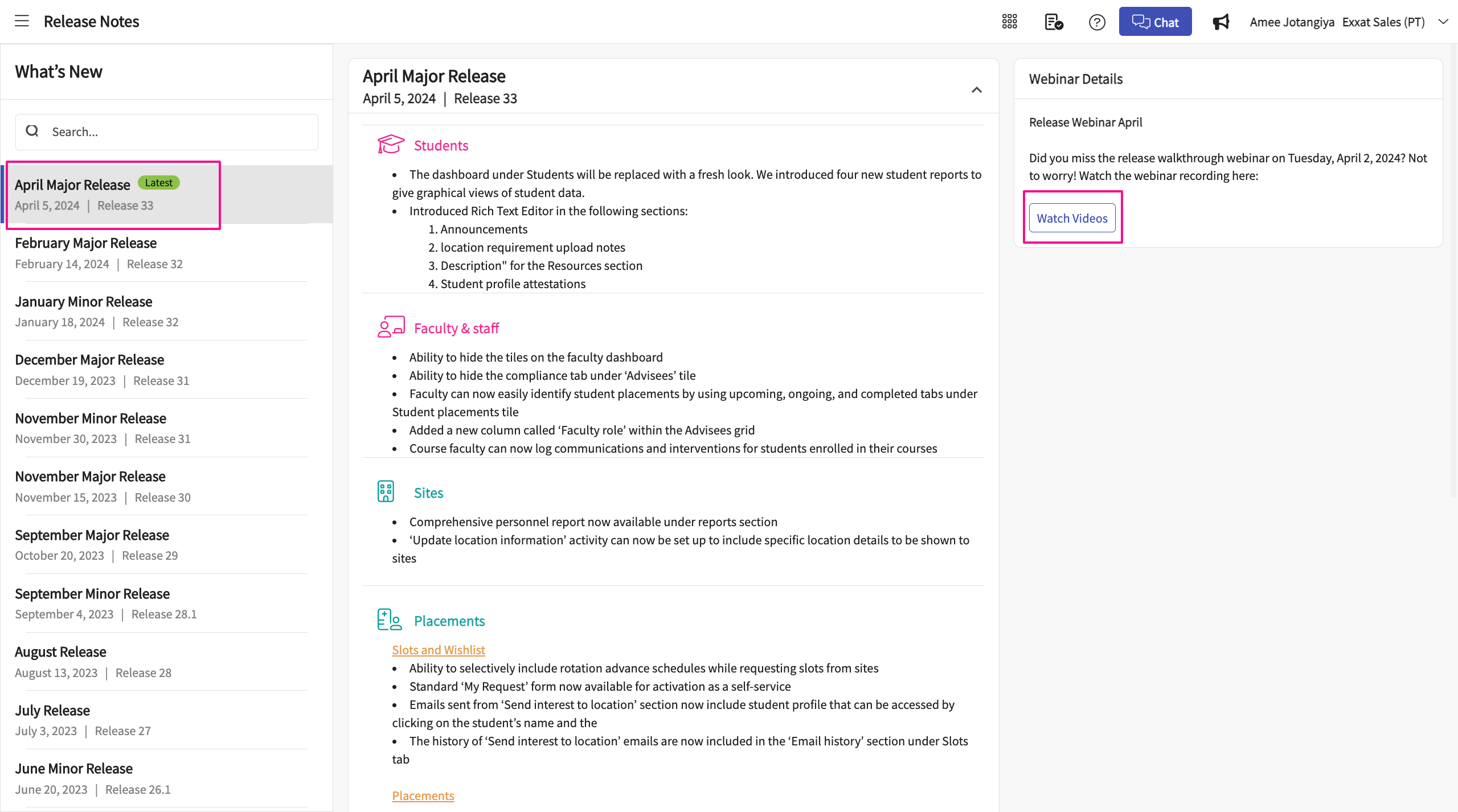
Task: Select the September Minor Release entry
Action: tap(92, 593)
